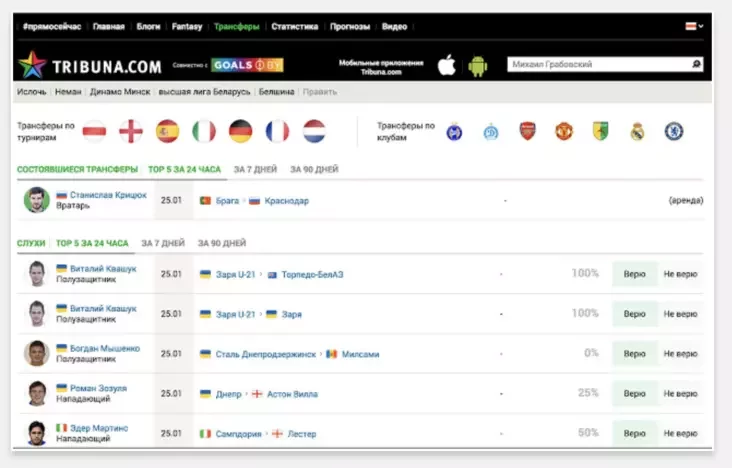Click Роман Зозуля player photo
This screenshot has width=732, height=468.
[x=37, y=393]
